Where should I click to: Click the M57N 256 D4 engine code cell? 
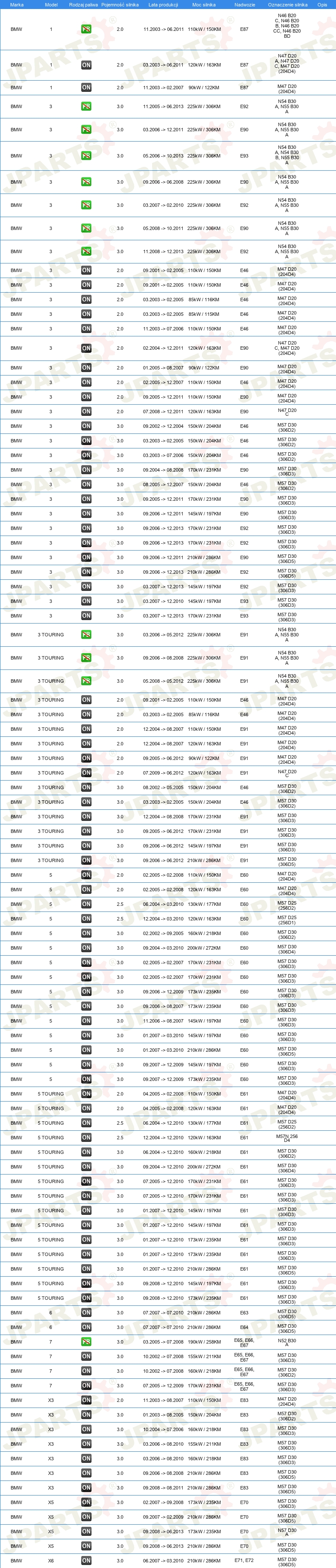pos(287,1138)
